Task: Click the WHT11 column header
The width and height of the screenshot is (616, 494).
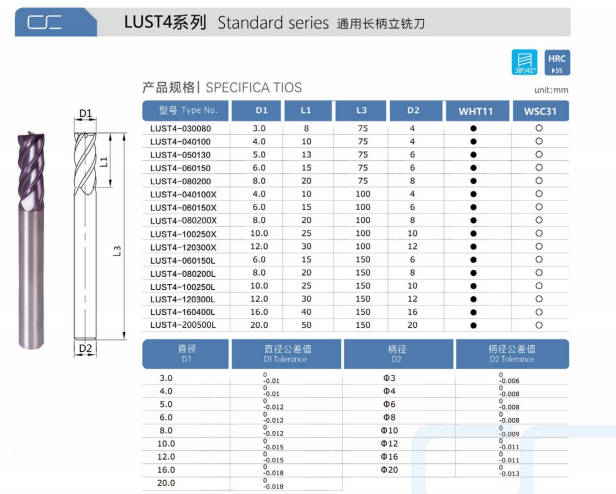Action: point(476,110)
